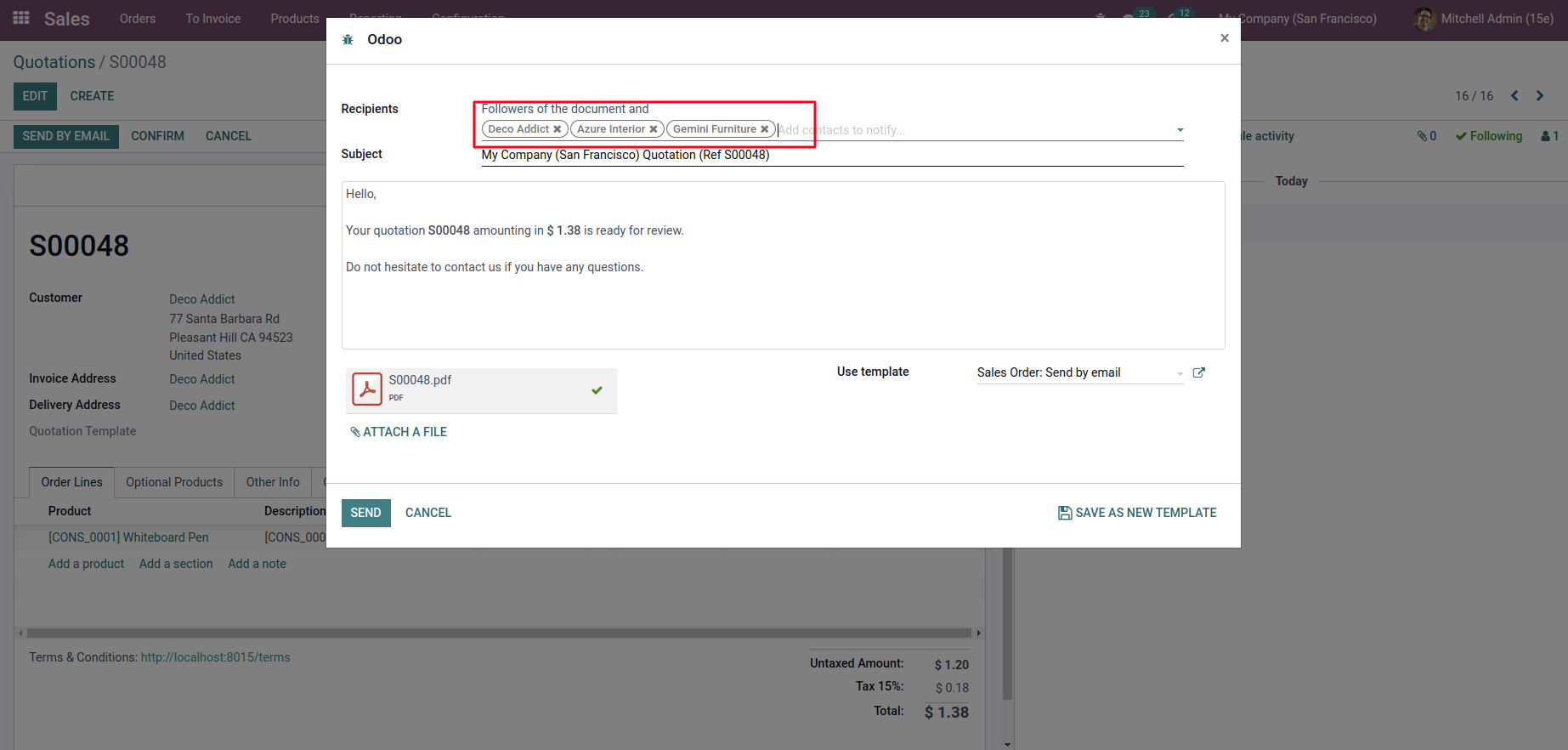Switch to the Order Lines tab
This screenshot has height=750, width=1568.
click(71, 482)
